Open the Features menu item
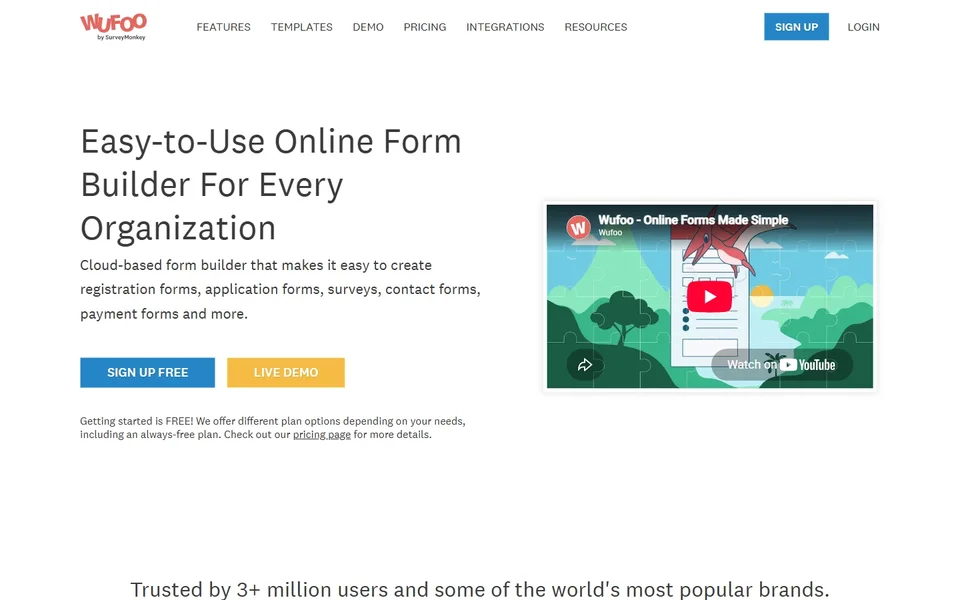Image resolution: width=960 pixels, height=600 pixels. [223, 27]
